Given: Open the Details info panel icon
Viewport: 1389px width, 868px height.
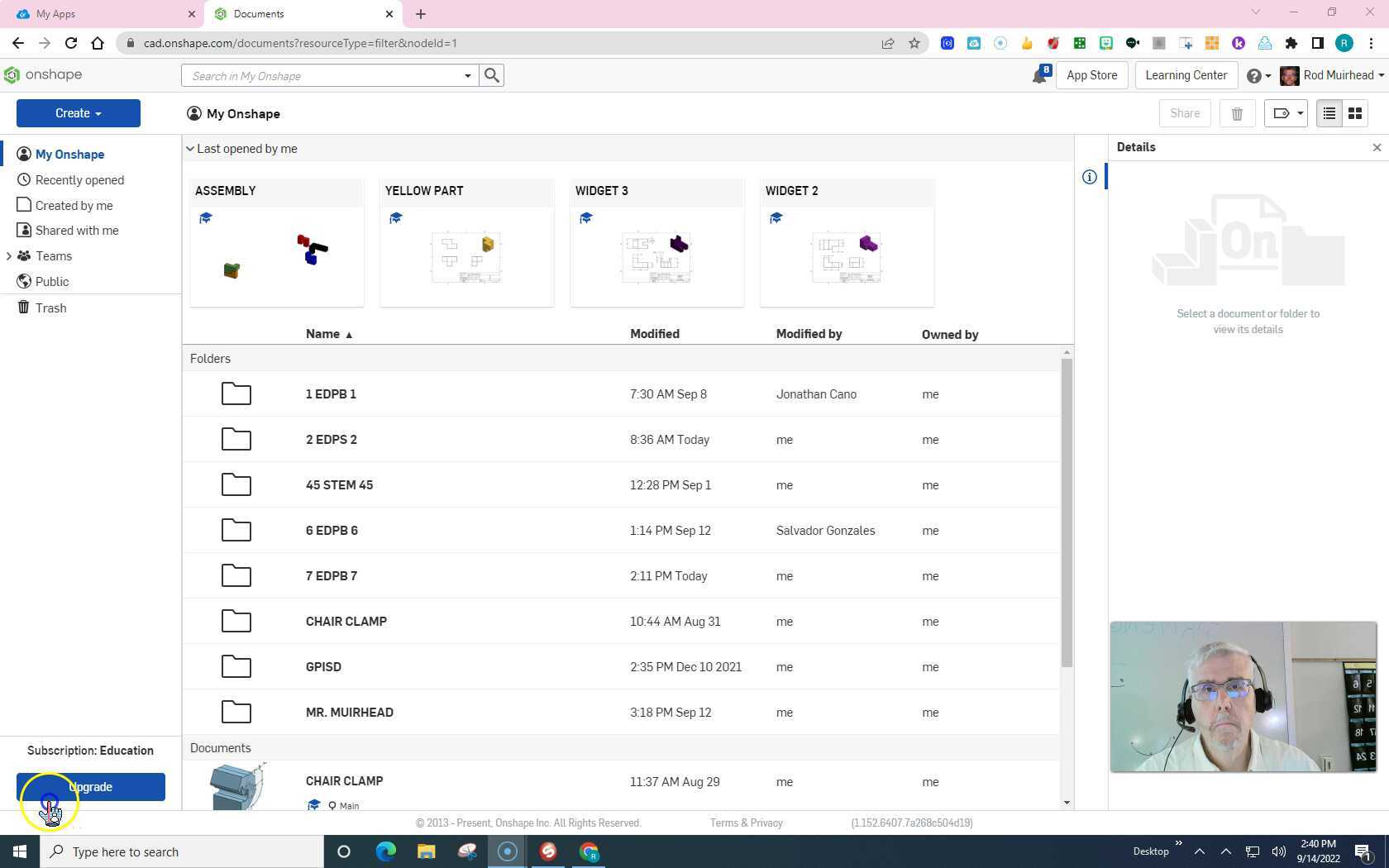Looking at the screenshot, I should click(x=1090, y=176).
